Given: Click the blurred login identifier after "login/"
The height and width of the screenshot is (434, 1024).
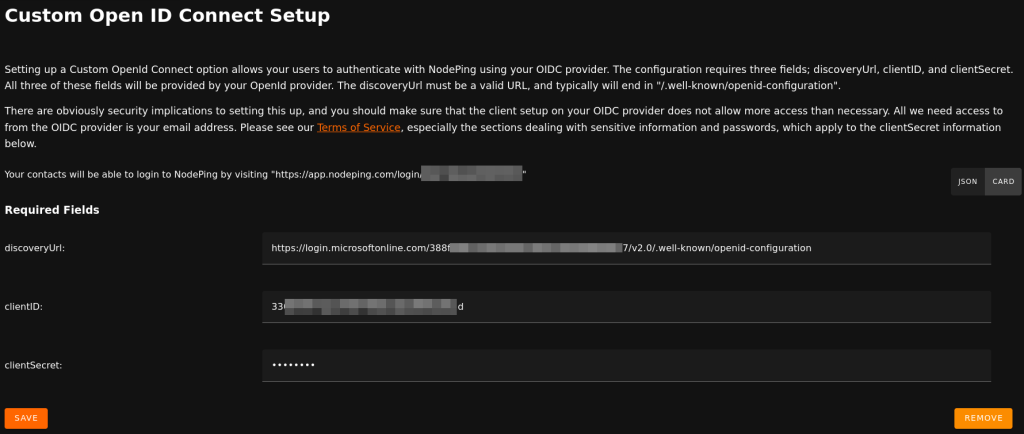Looking at the screenshot, I should coord(472,174).
